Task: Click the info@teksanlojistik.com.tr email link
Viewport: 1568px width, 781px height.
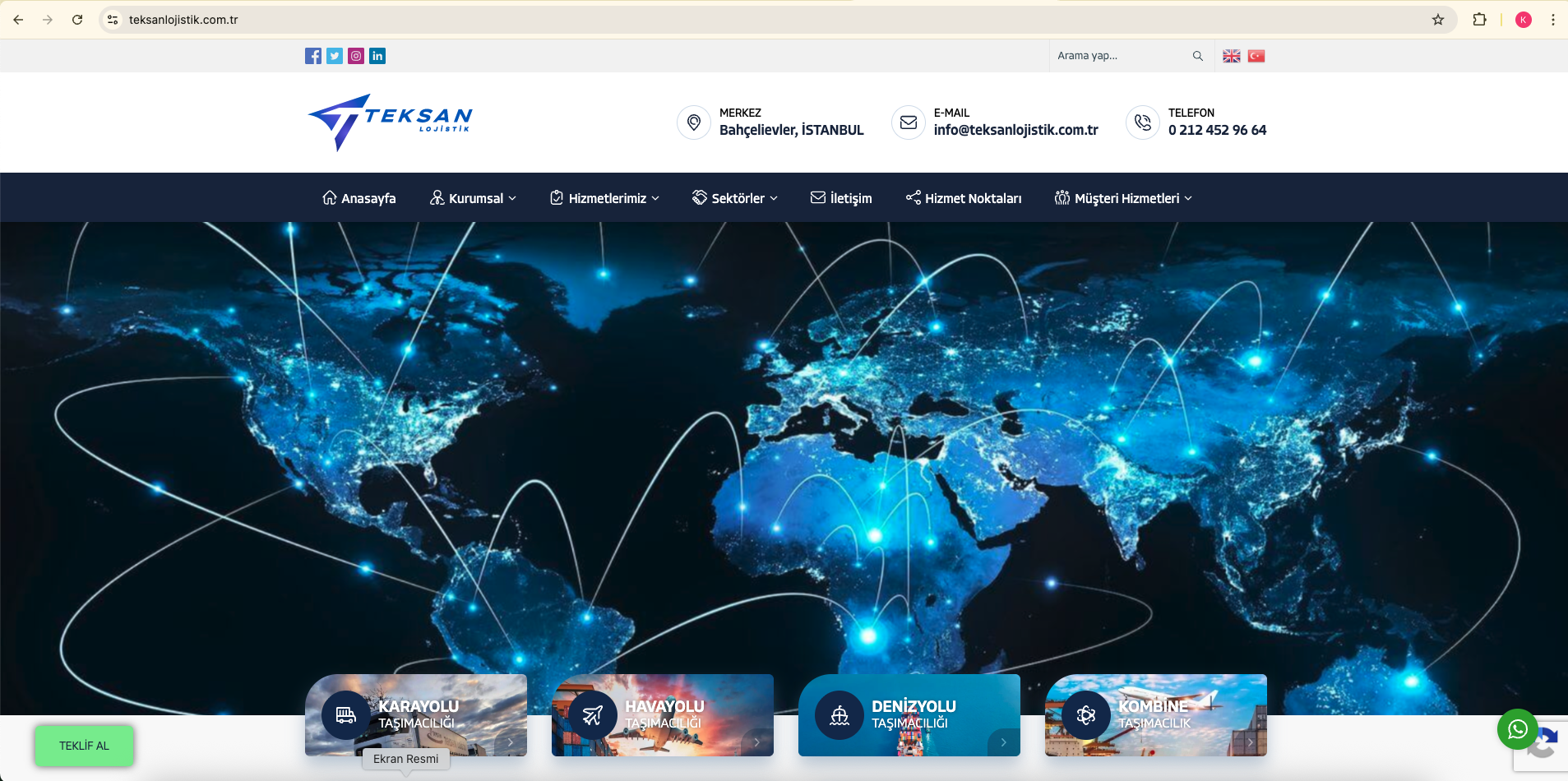Action: coord(1016,130)
